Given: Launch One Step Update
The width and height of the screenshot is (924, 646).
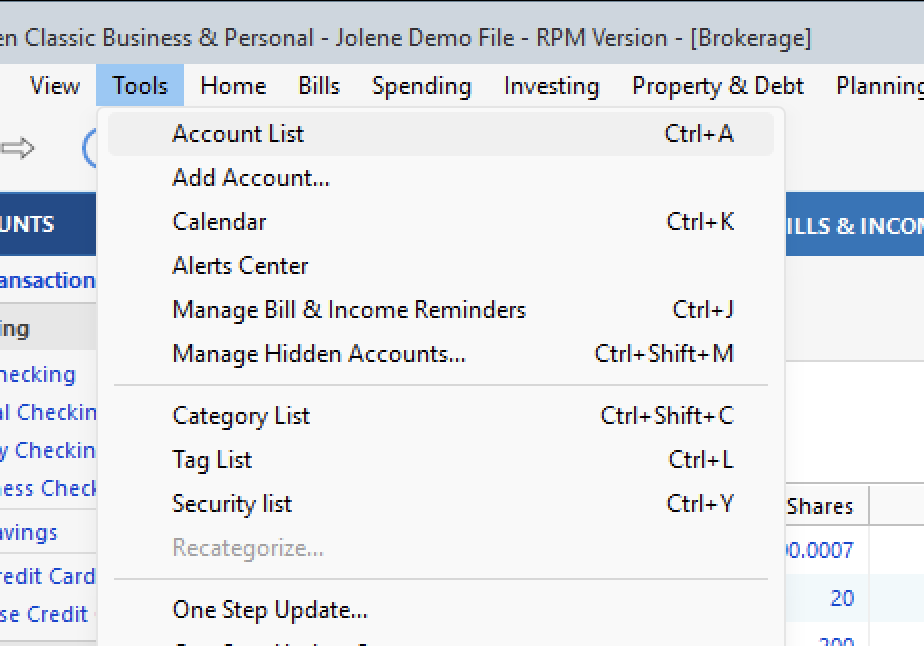Looking at the screenshot, I should pos(268,610).
